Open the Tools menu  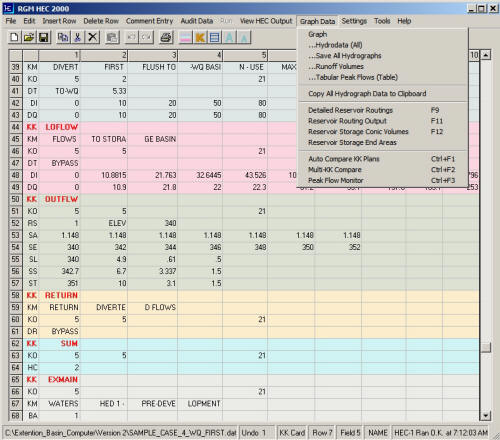click(382, 21)
